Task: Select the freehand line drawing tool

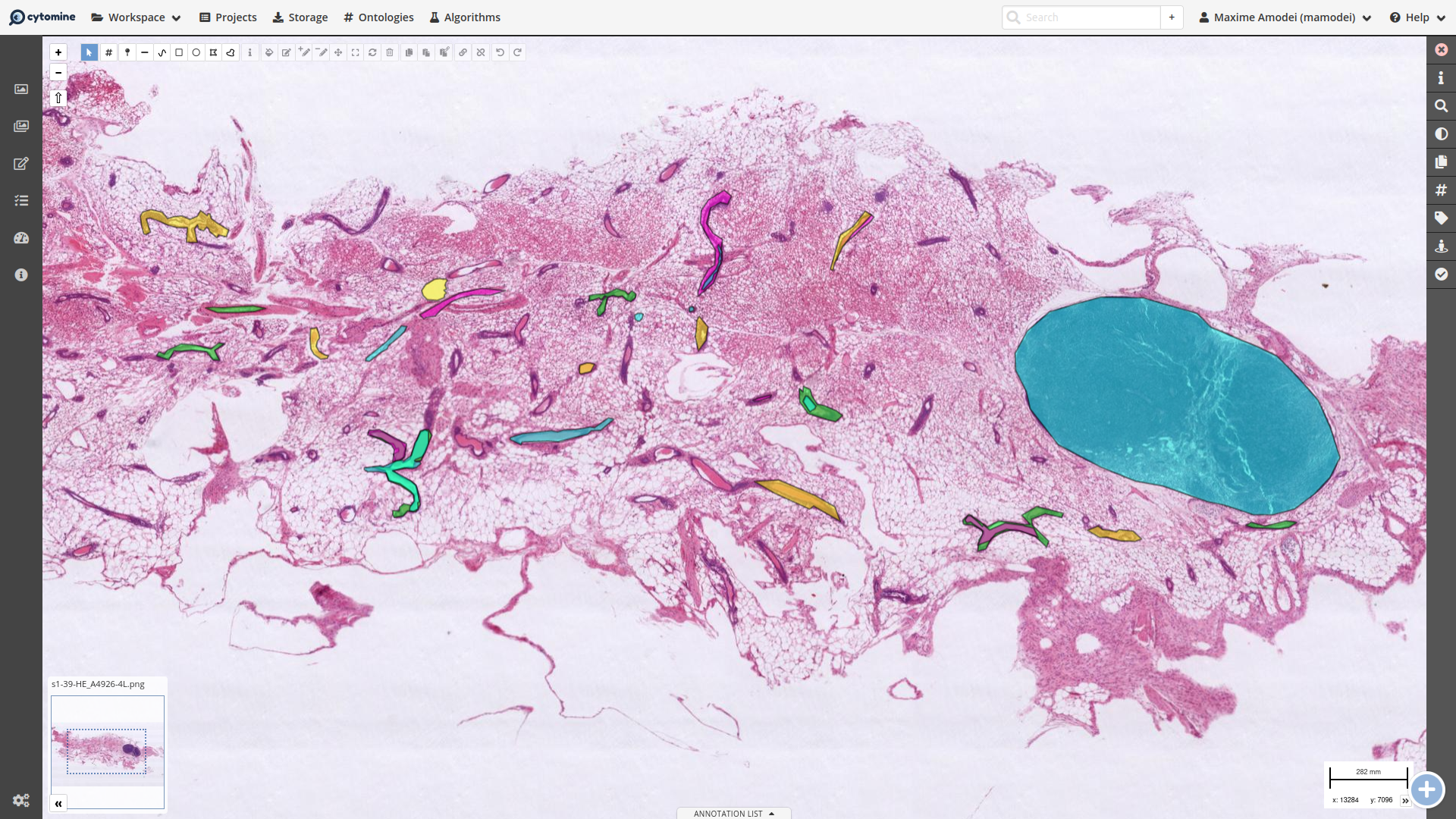Action: pos(162,52)
